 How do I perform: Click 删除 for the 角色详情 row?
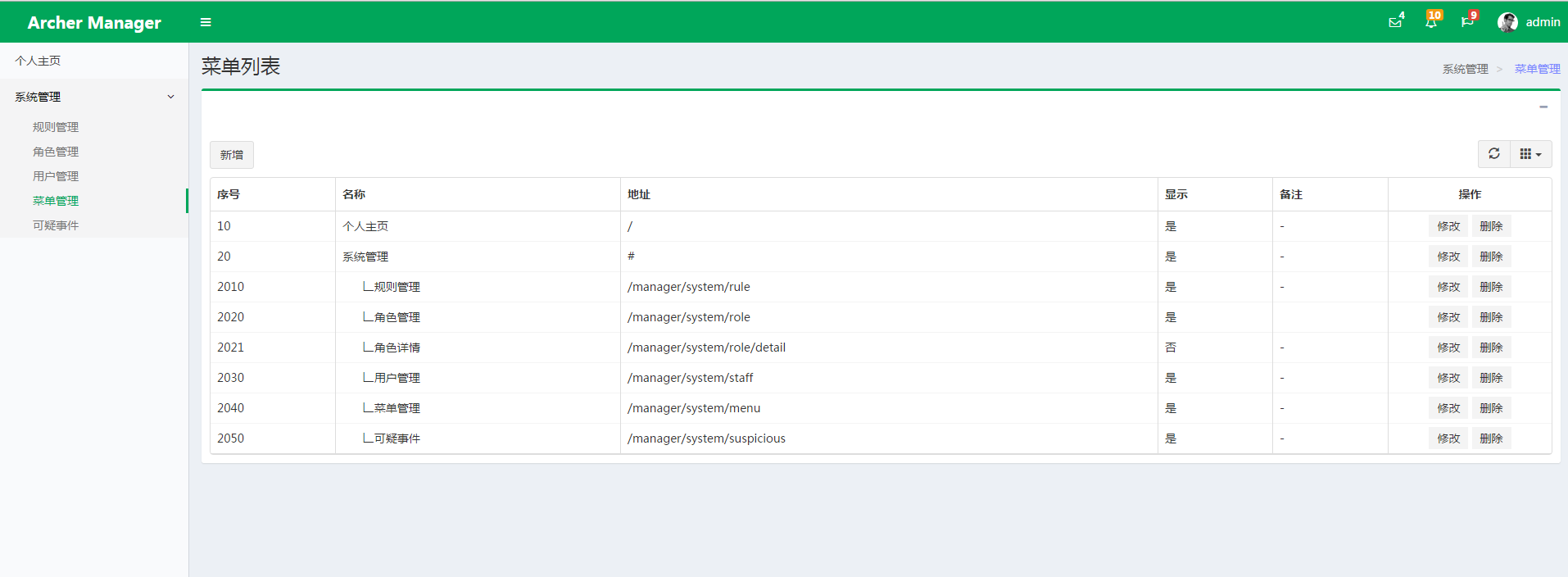1491,348
